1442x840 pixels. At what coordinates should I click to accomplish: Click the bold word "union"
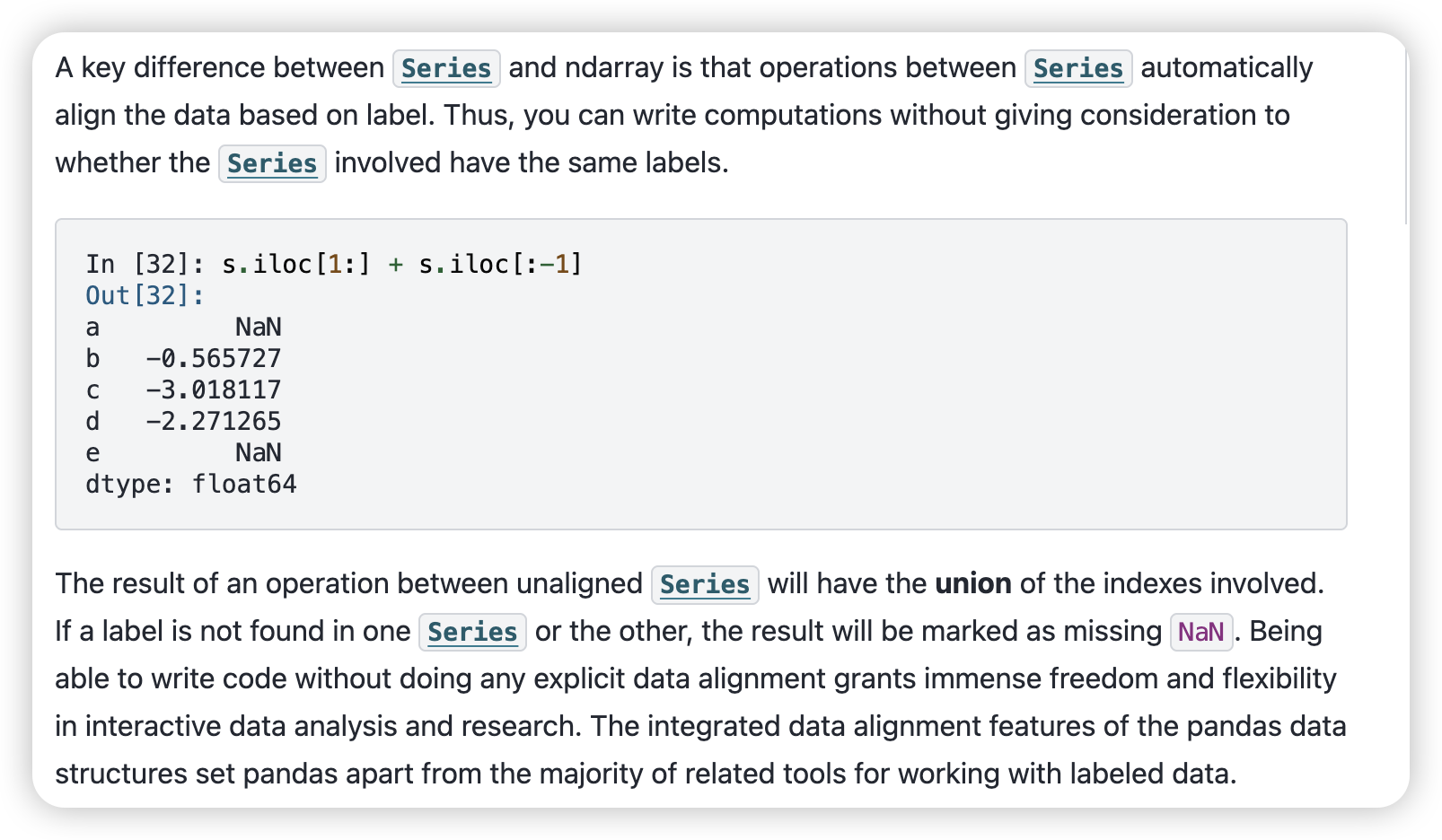point(973,584)
